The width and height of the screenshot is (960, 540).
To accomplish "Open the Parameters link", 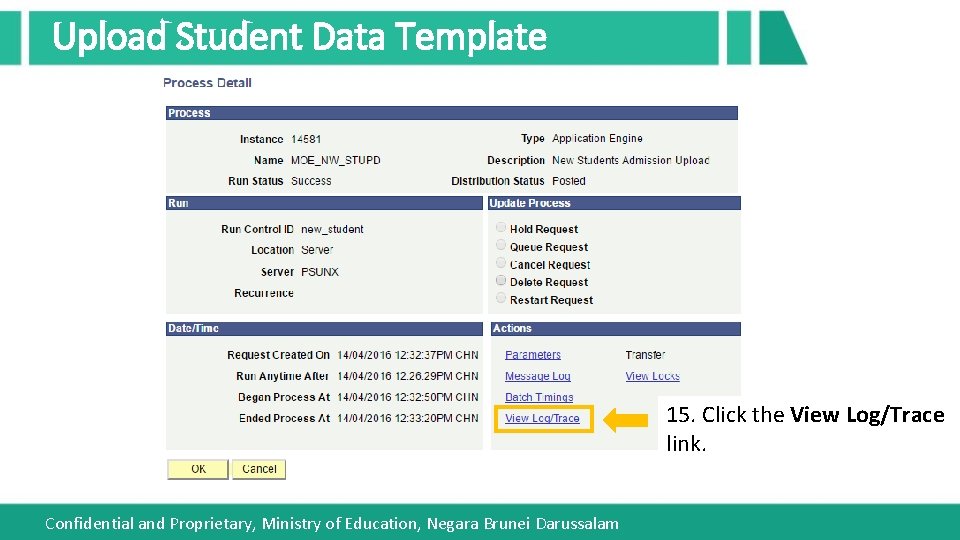I will tap(533, 354).
